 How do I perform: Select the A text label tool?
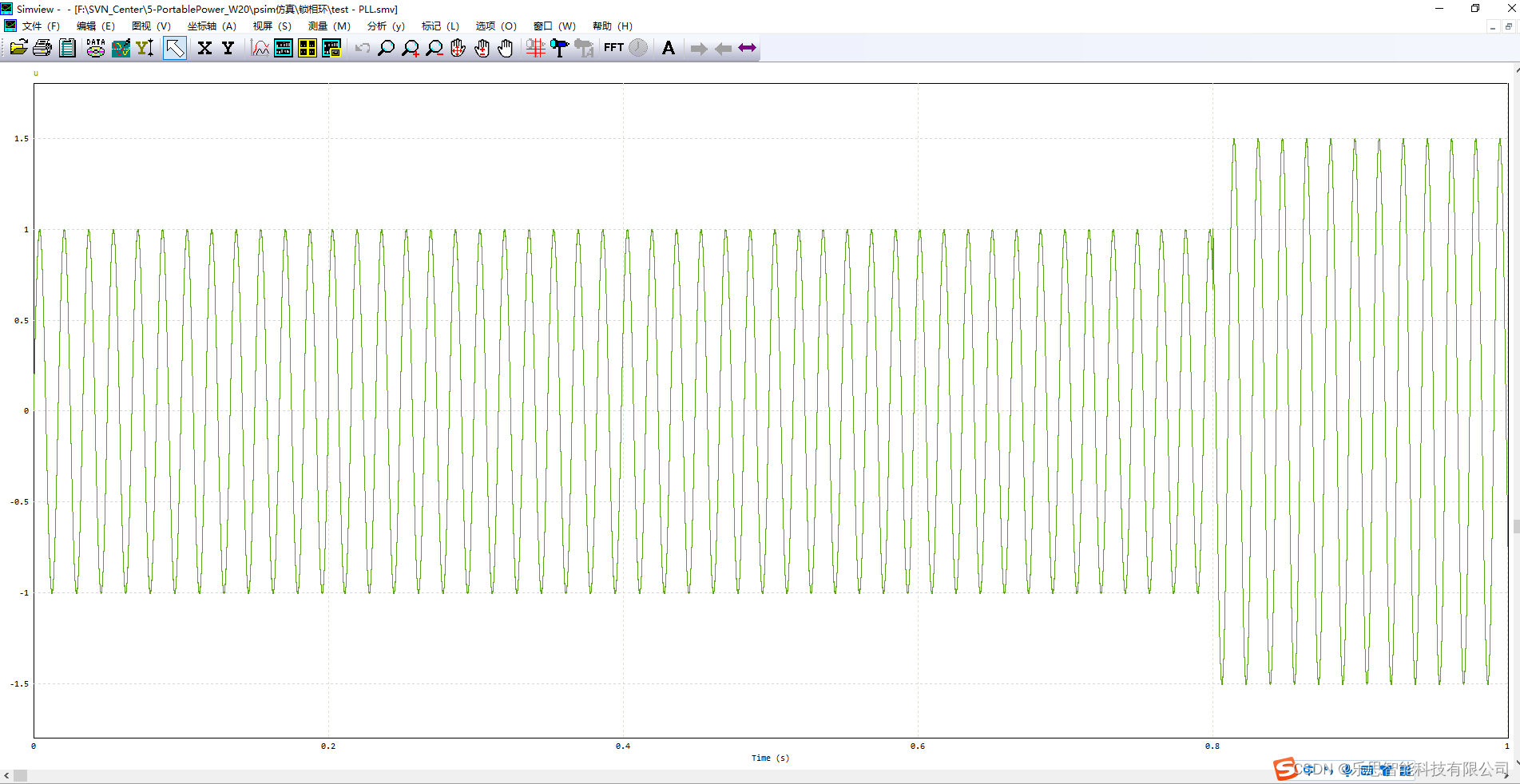669,48
